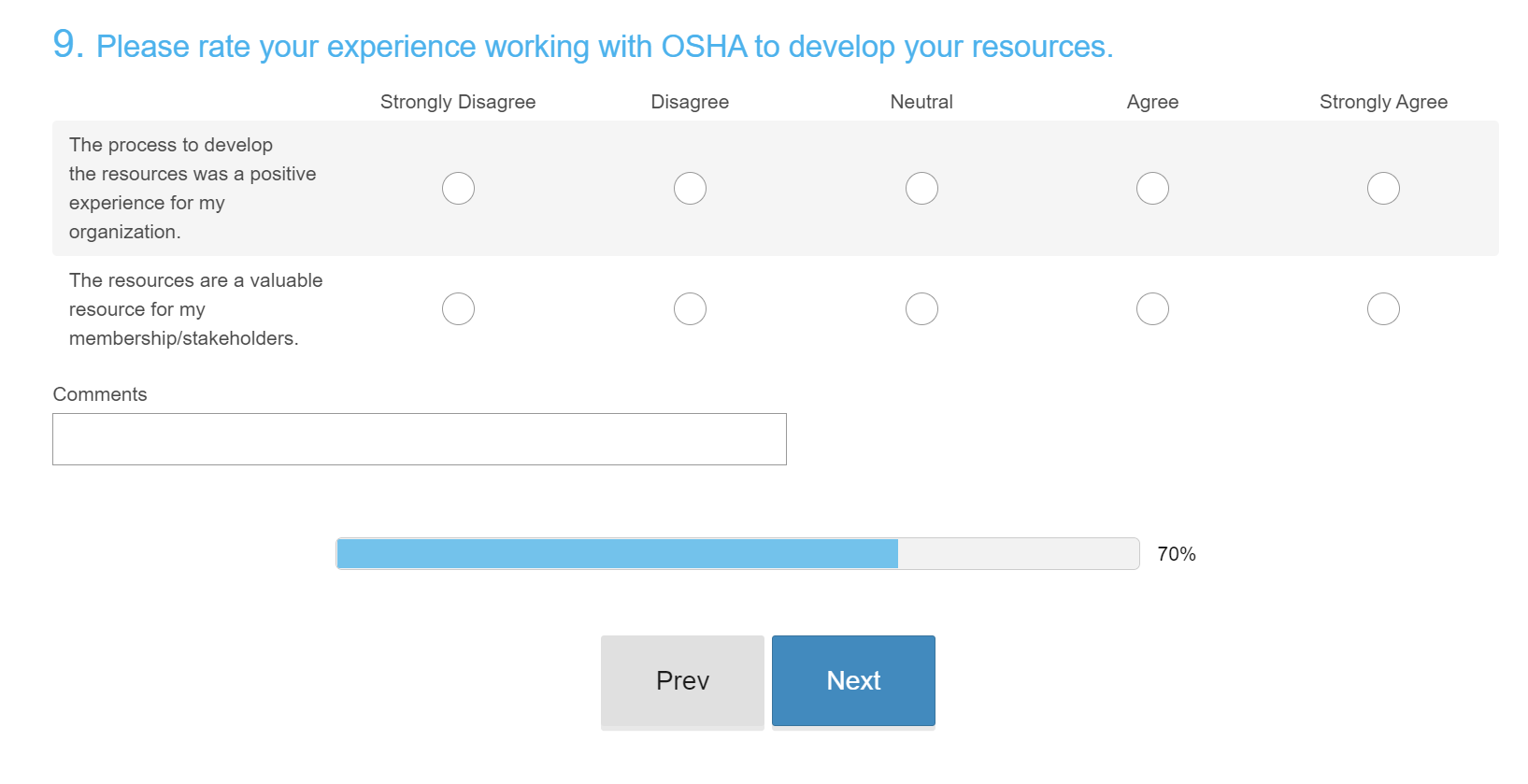Viewport: 1528px width, 784px height.
Task: Mark Neutral for valuable resource for membership
Action: point(921,309)
